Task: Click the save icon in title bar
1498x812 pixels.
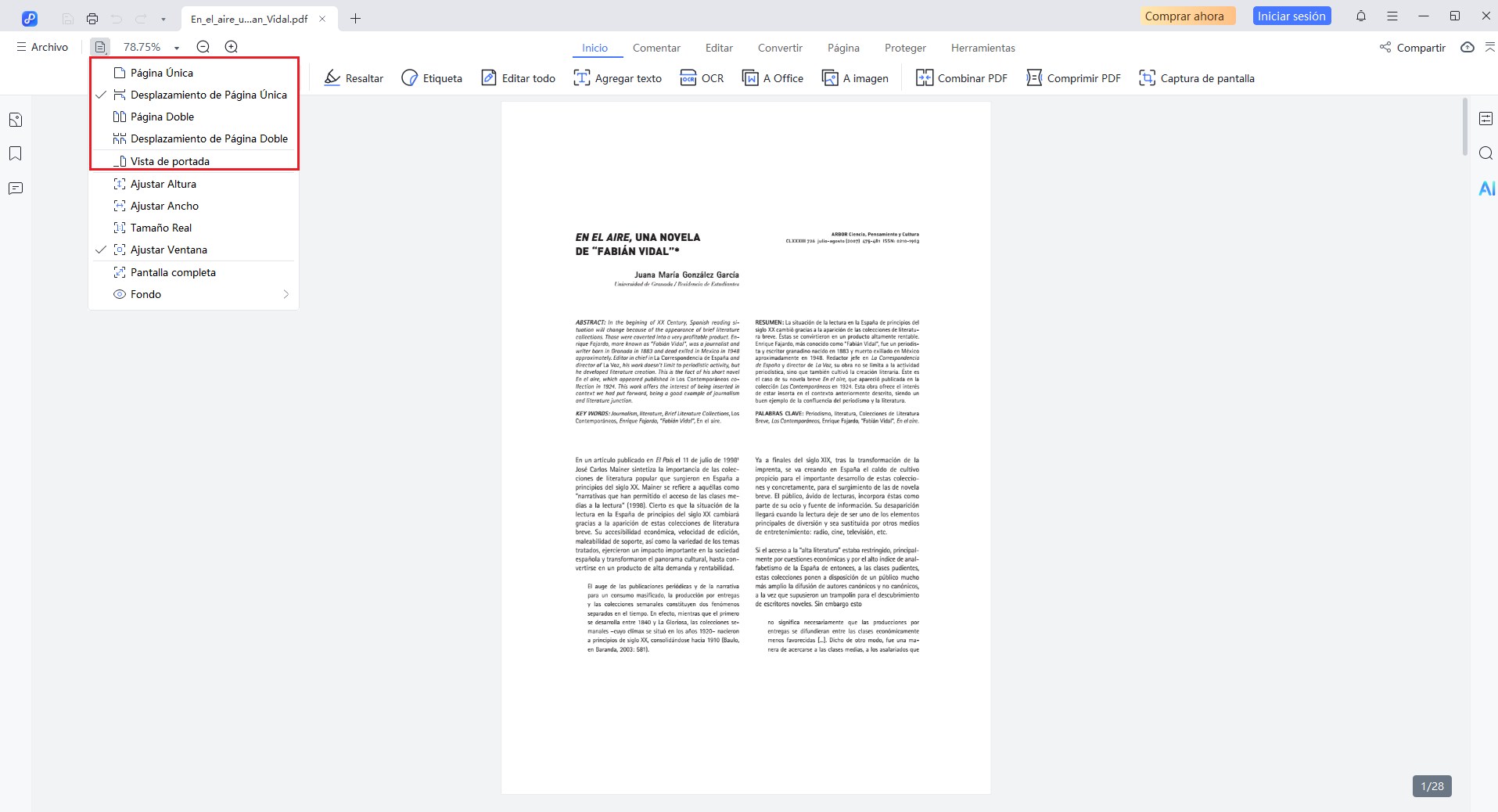Action: [x=68, y=19]
